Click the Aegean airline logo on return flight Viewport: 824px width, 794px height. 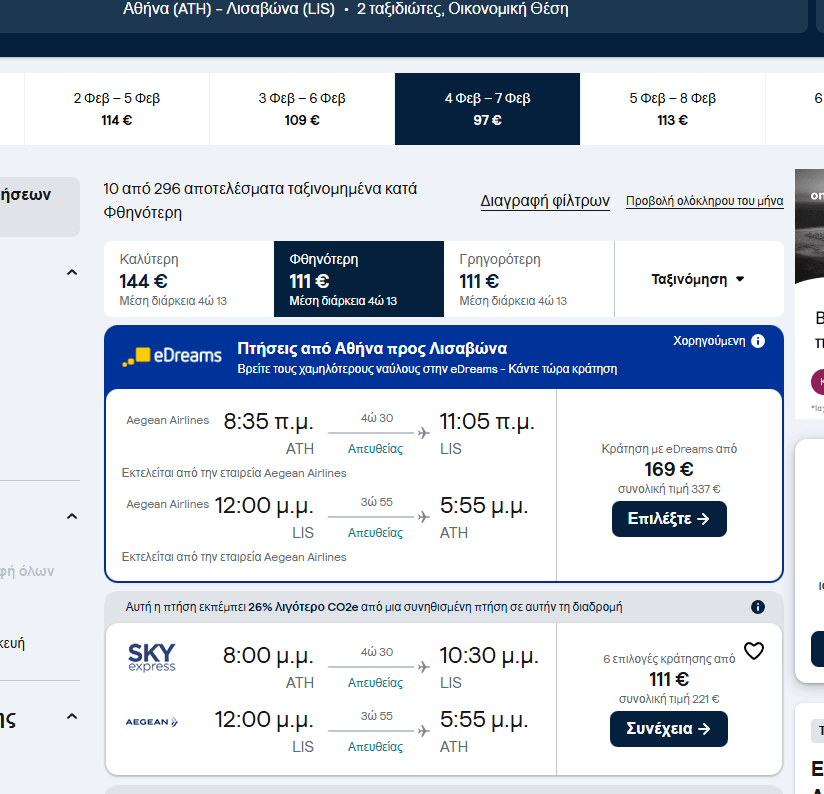[152, 721]
